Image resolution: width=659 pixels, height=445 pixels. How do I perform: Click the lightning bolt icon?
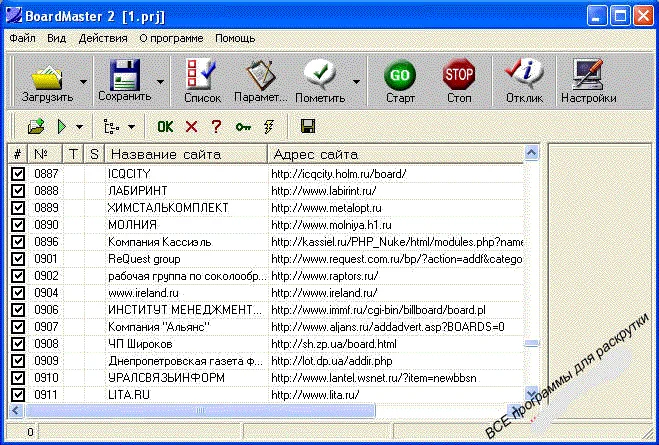pos(269,126)
